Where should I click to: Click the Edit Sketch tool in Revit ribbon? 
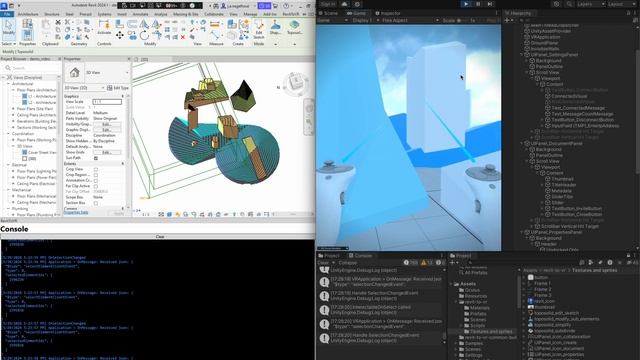[x=259, y=29]
